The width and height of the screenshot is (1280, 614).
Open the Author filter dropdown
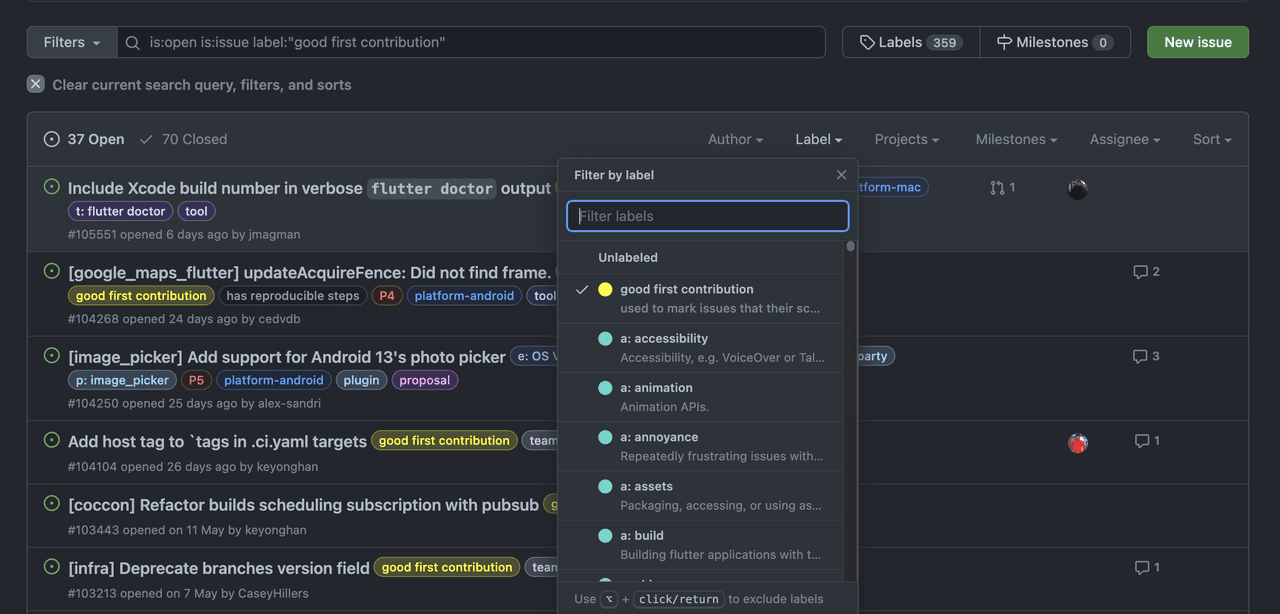(735, 139)
